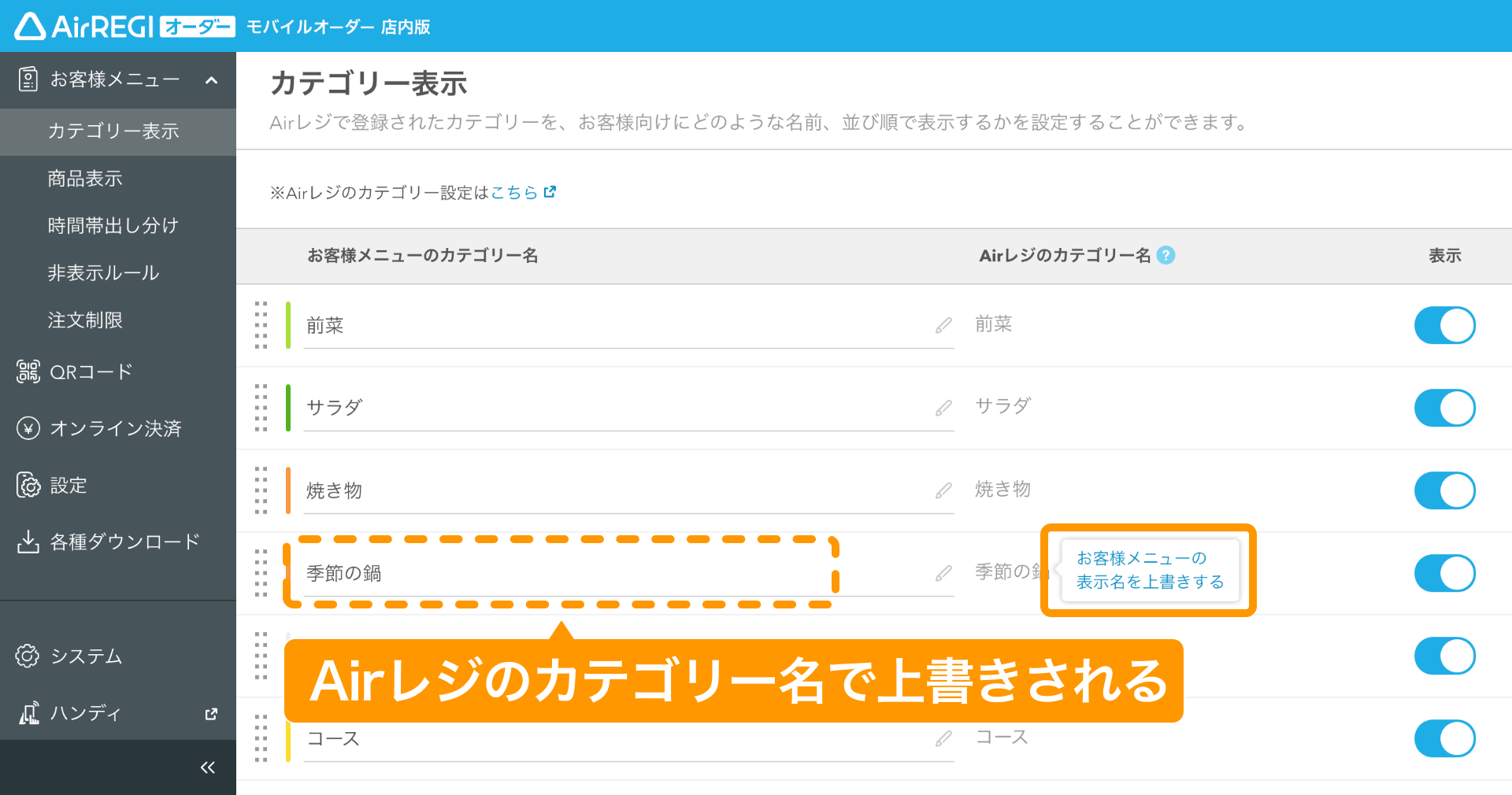The width and height of the screenshot is (1512, 795).
Task: Open the QRコード menu label
Action: point(91,372)
